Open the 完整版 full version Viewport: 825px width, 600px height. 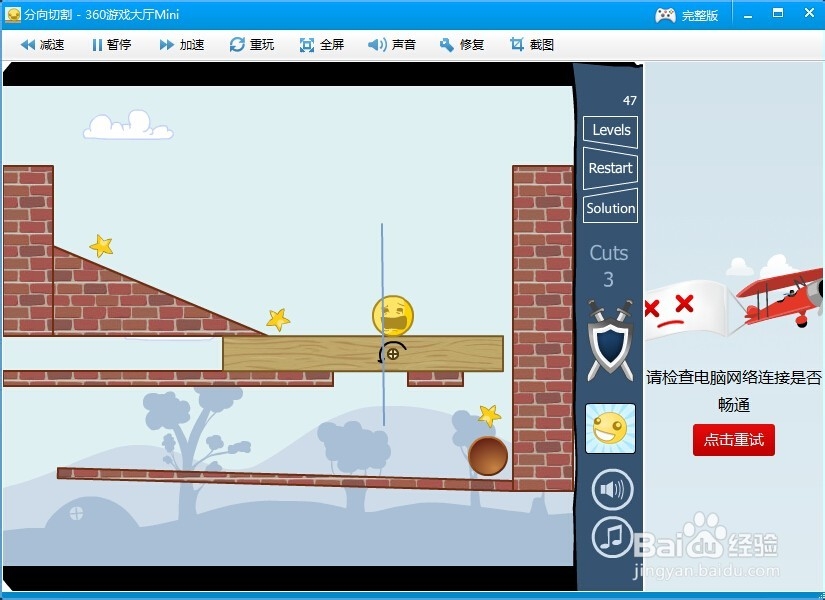click(x=687, y=15)
